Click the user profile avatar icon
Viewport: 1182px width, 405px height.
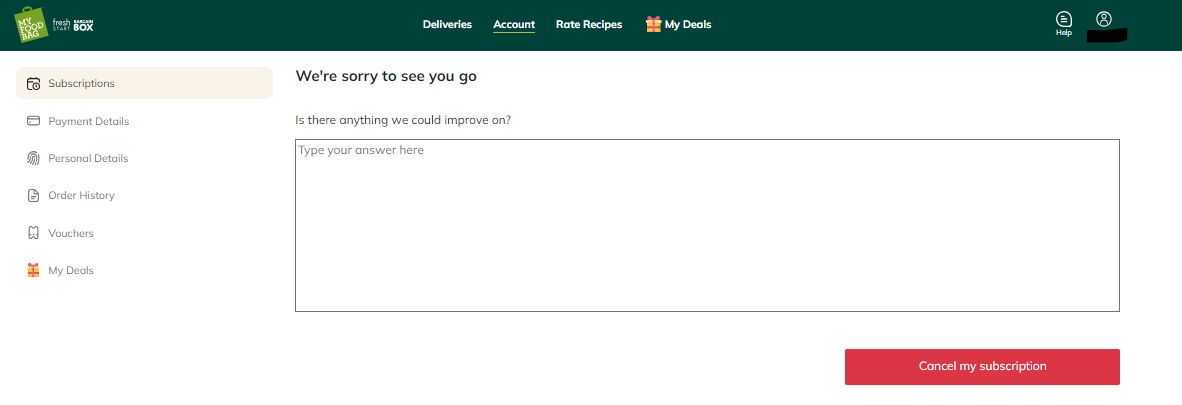[1104, 20]
